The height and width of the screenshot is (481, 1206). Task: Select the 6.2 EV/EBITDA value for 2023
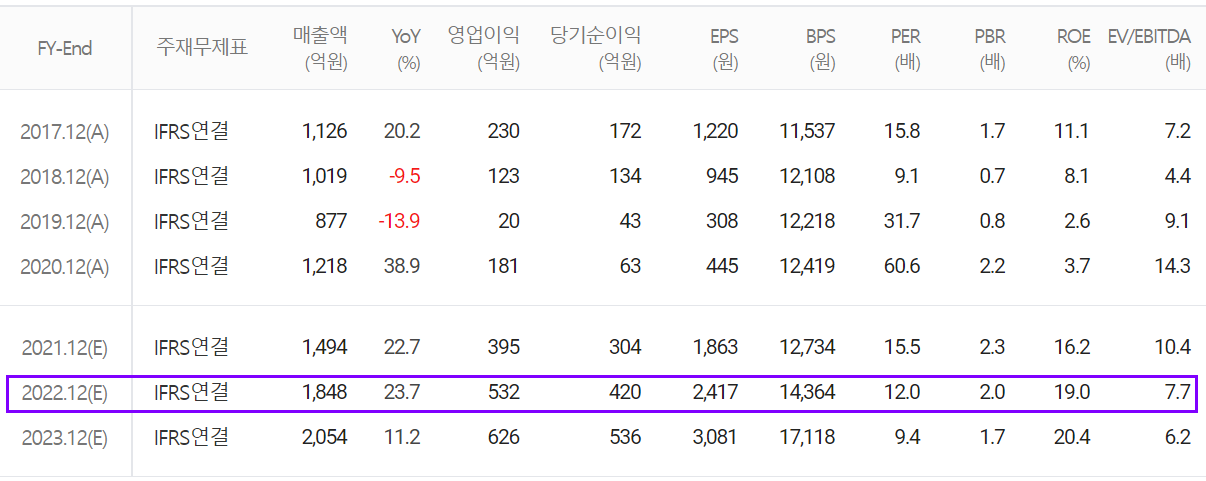[x=1178, y=438]
